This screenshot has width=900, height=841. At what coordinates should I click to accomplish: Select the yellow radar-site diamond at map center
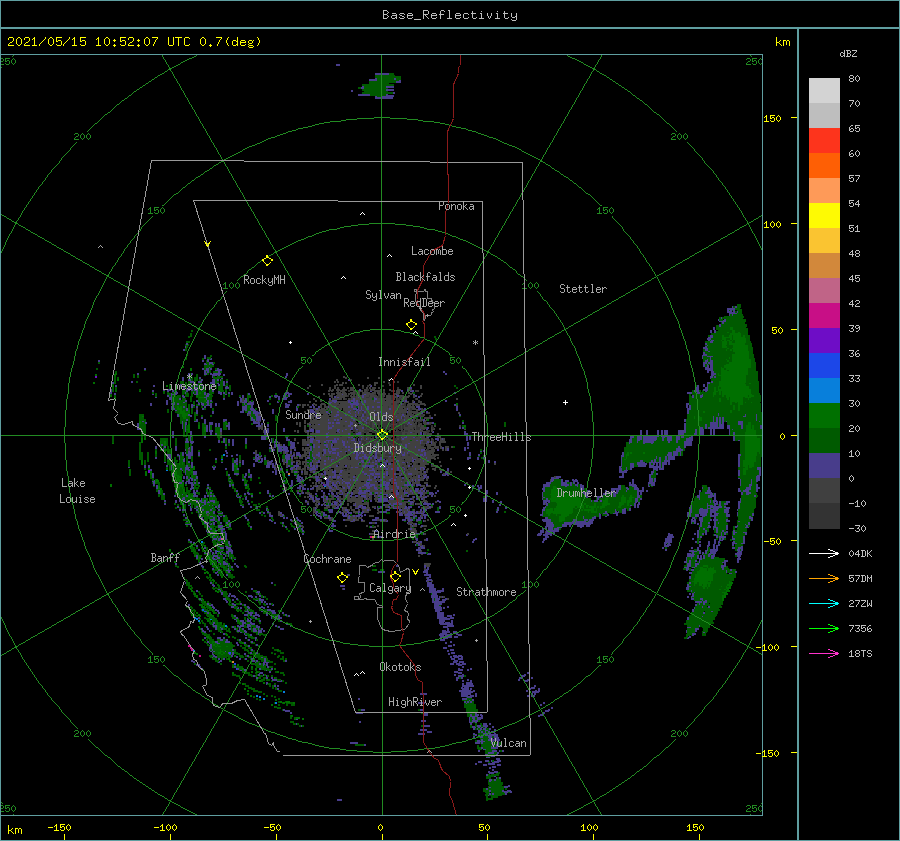coord(382,435)
